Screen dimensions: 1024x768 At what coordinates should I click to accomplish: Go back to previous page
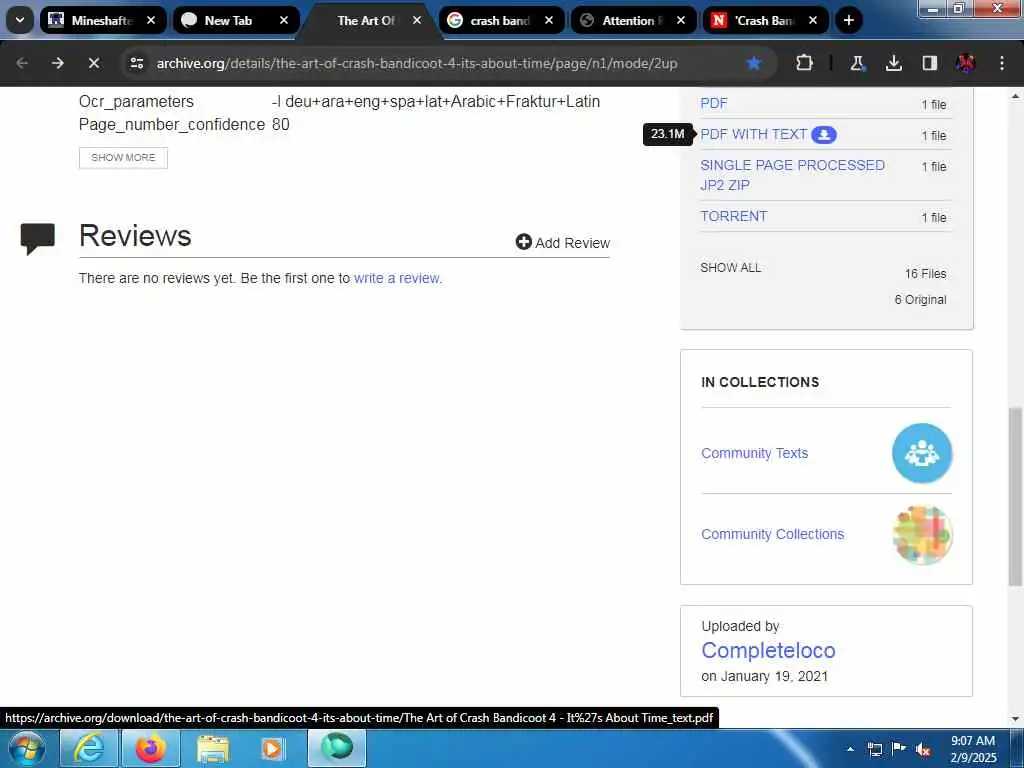point(22,63)
